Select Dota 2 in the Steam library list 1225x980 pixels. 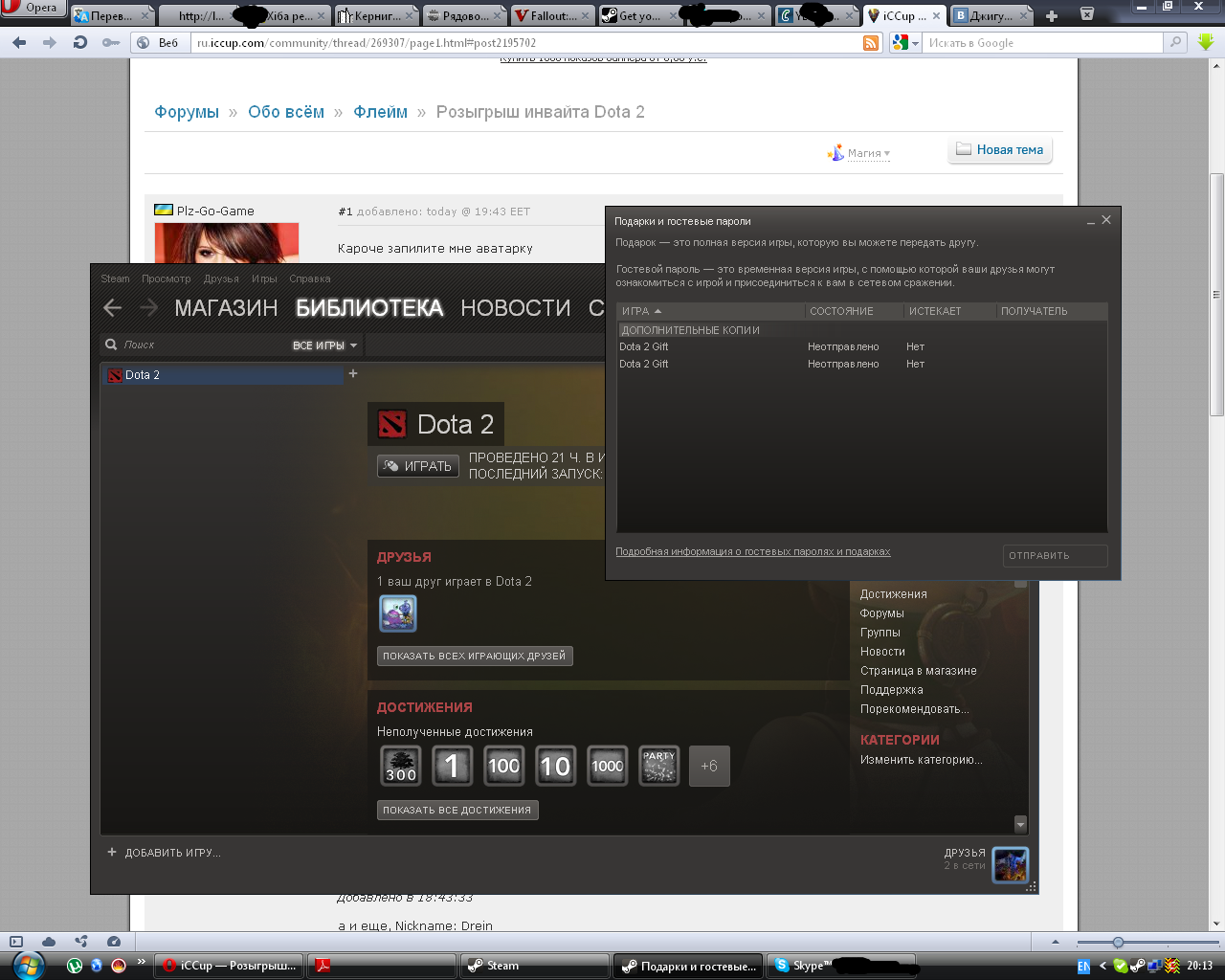(224, 375)
